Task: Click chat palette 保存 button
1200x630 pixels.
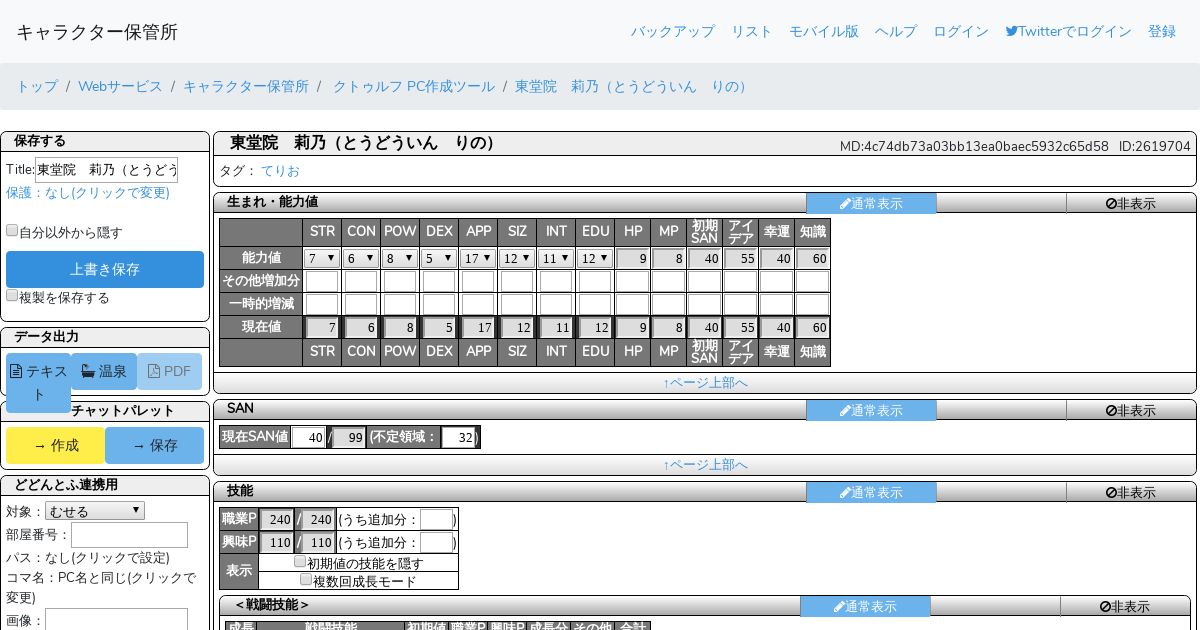Action: pyautogui.click(x=154, y=446)
